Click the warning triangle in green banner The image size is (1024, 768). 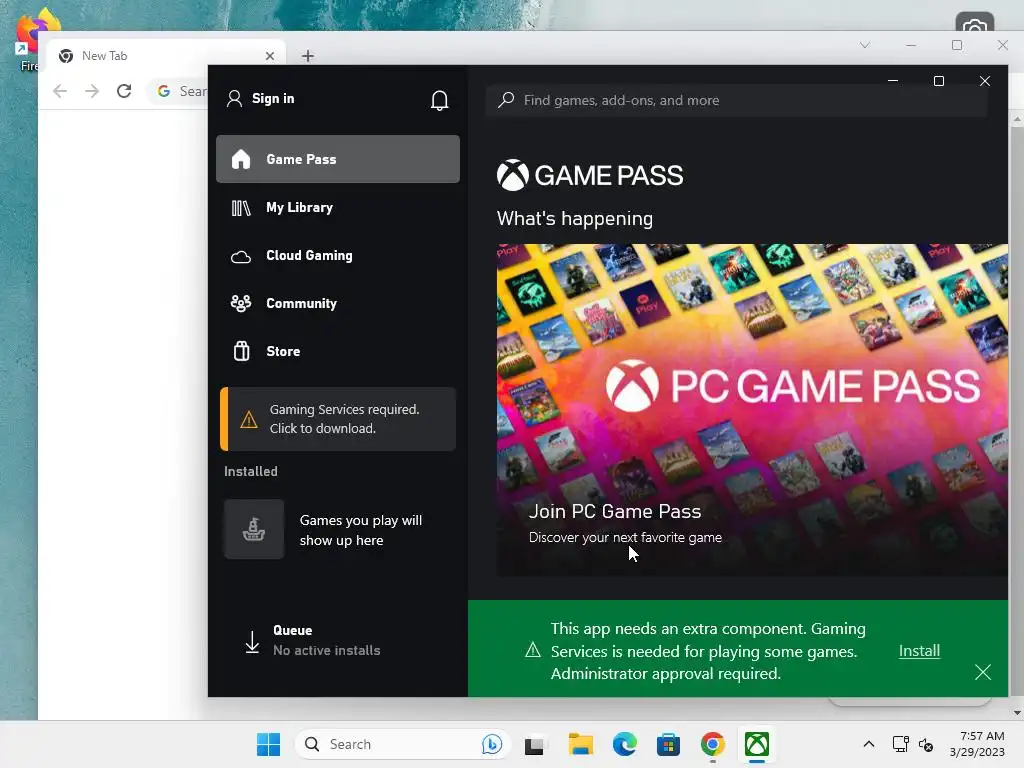[533, 650]
